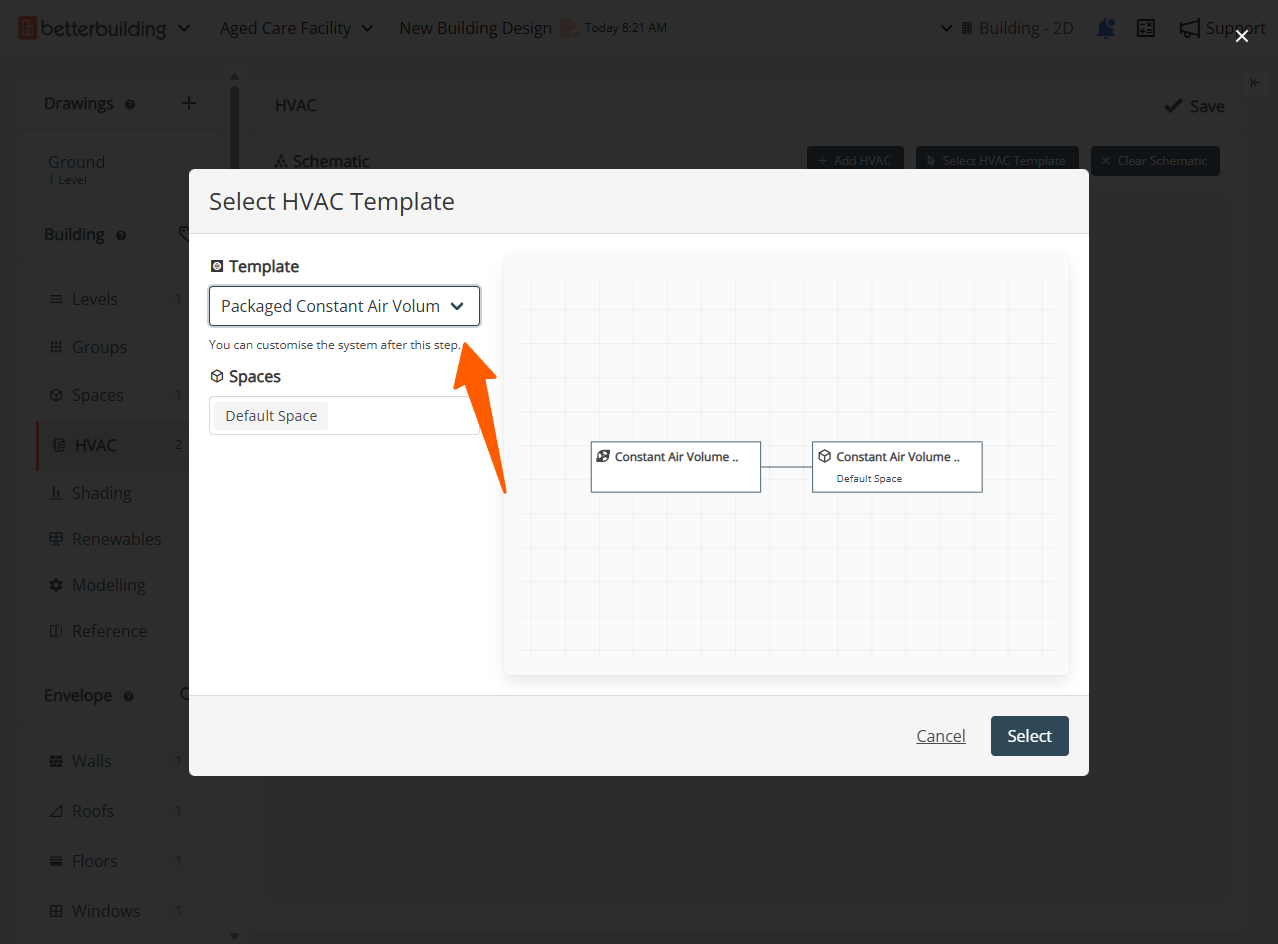Close the dialog with the X icon
The width and height of the screenshot is (1278, 944).
(1242, 36)
